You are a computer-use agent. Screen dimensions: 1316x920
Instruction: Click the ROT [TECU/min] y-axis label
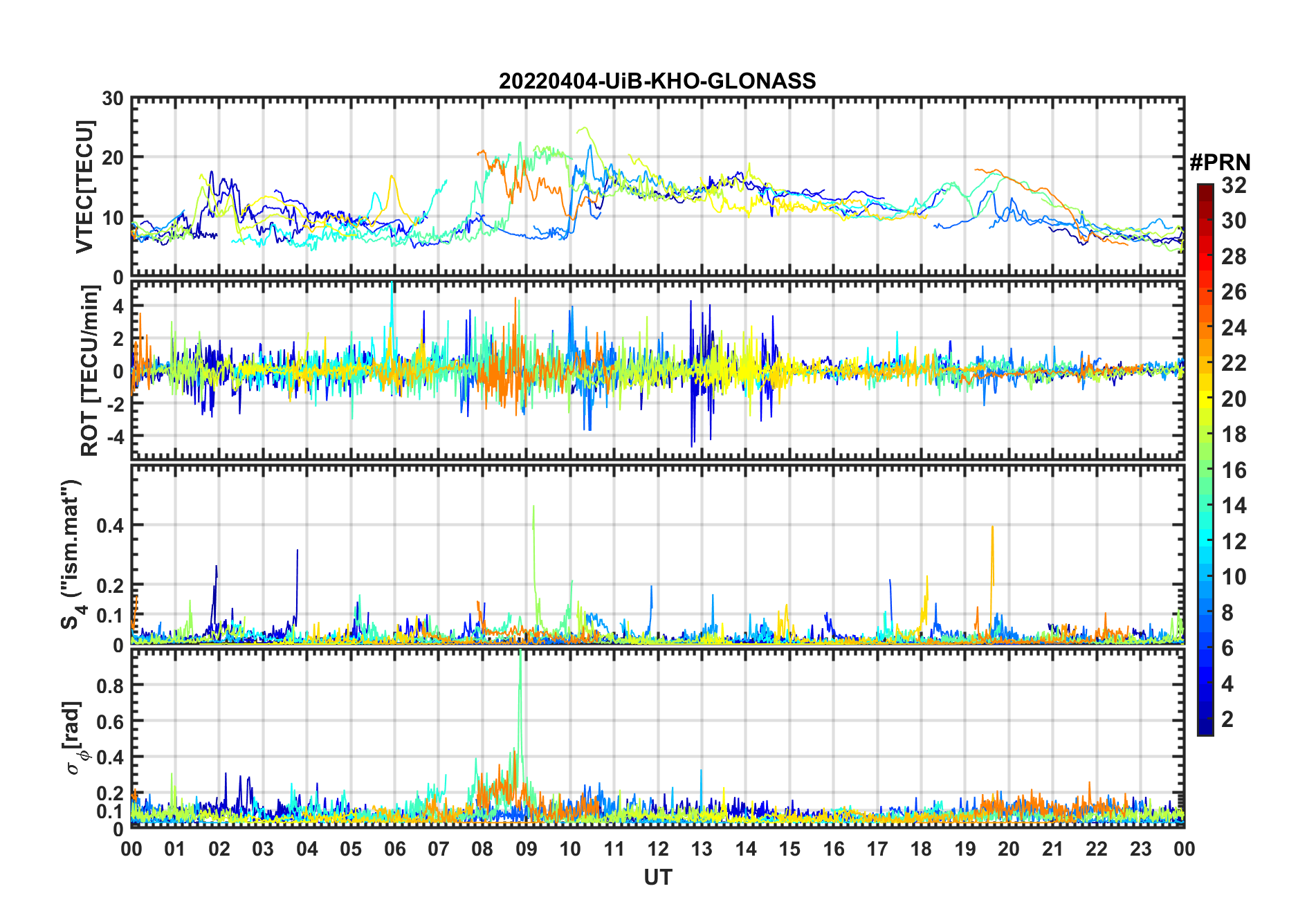click(x=90, y=371)
